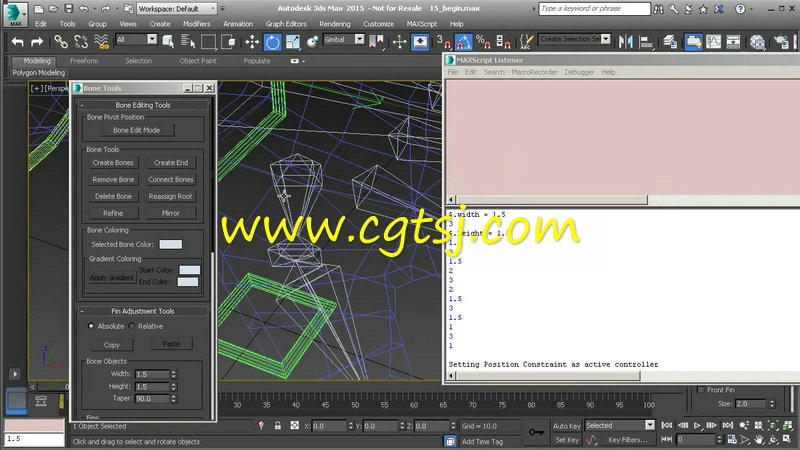Toggle the Auto Key button

(567, 426)
